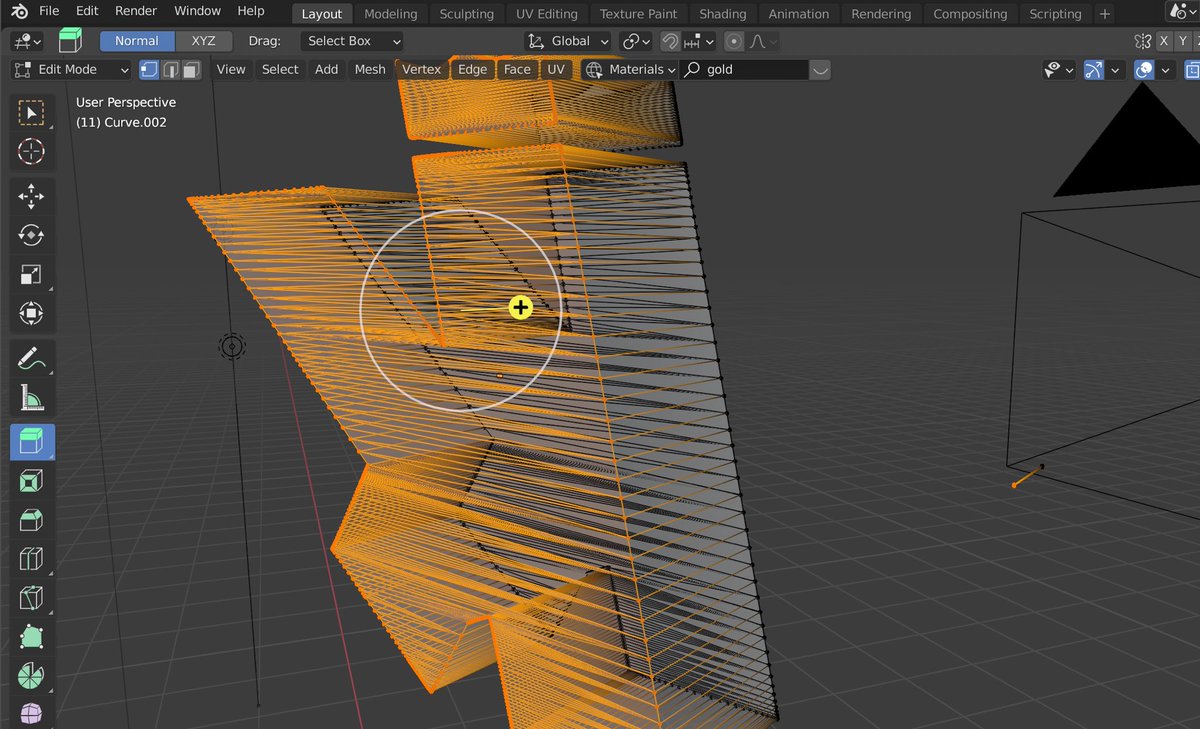Click the Normal button
The height and width of the screenshot is (729, 1200).
[x=137, y=42]
